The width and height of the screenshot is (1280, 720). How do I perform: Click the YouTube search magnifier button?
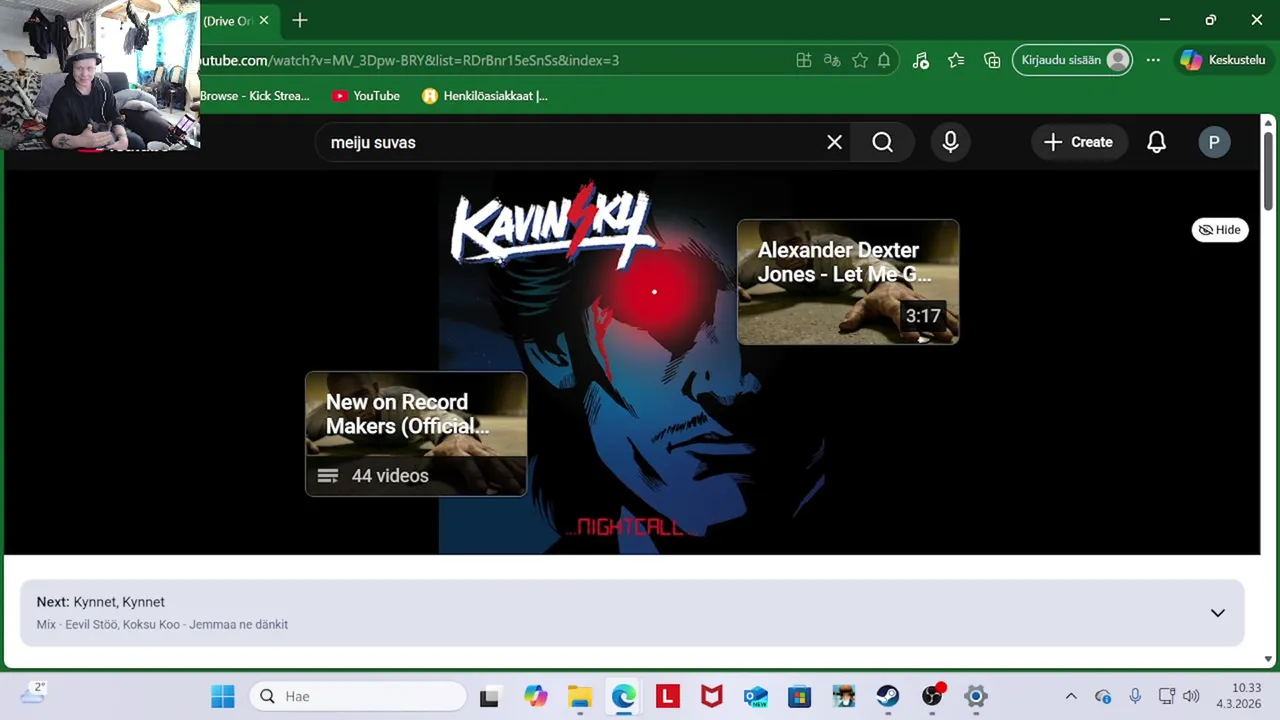[x=882, y=142]
